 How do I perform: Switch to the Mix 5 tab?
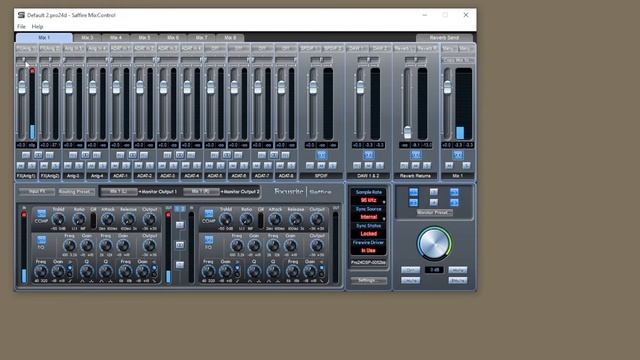coord(144,38)
